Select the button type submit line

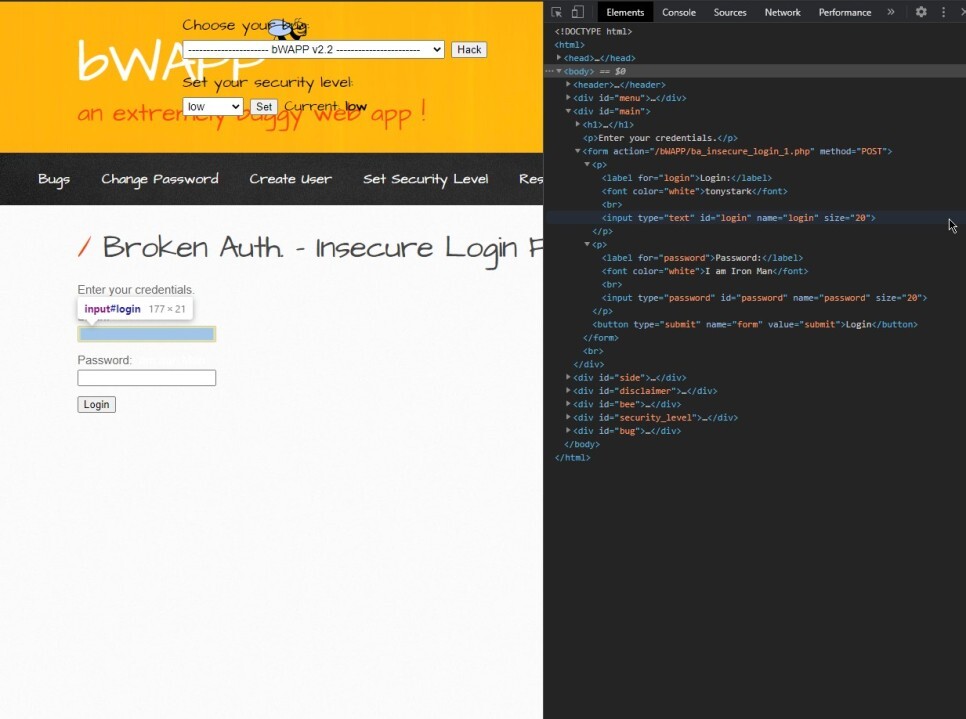tap(755, 325)
